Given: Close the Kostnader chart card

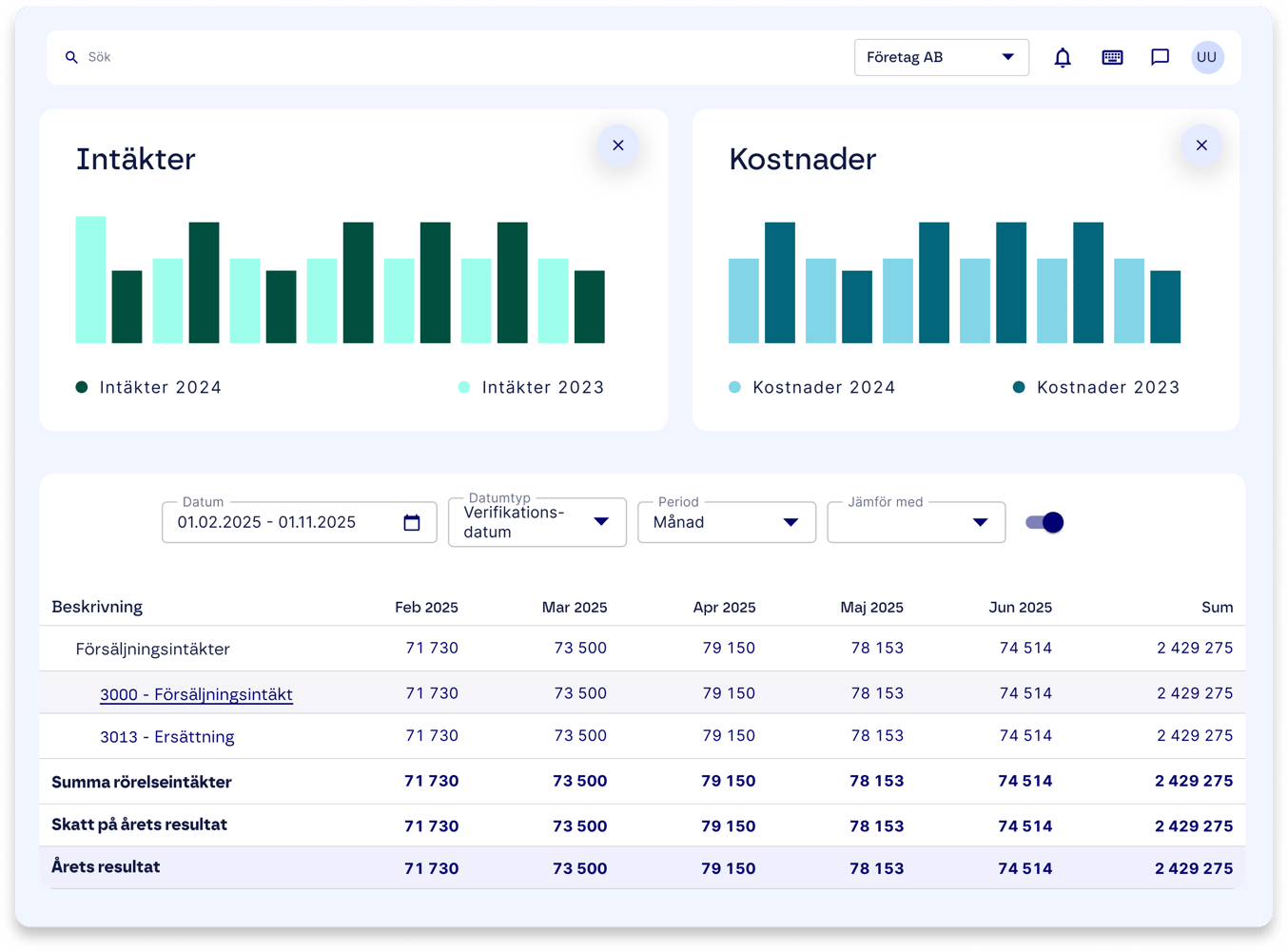Looking at the screenshot, I should tap(1201, 146).
